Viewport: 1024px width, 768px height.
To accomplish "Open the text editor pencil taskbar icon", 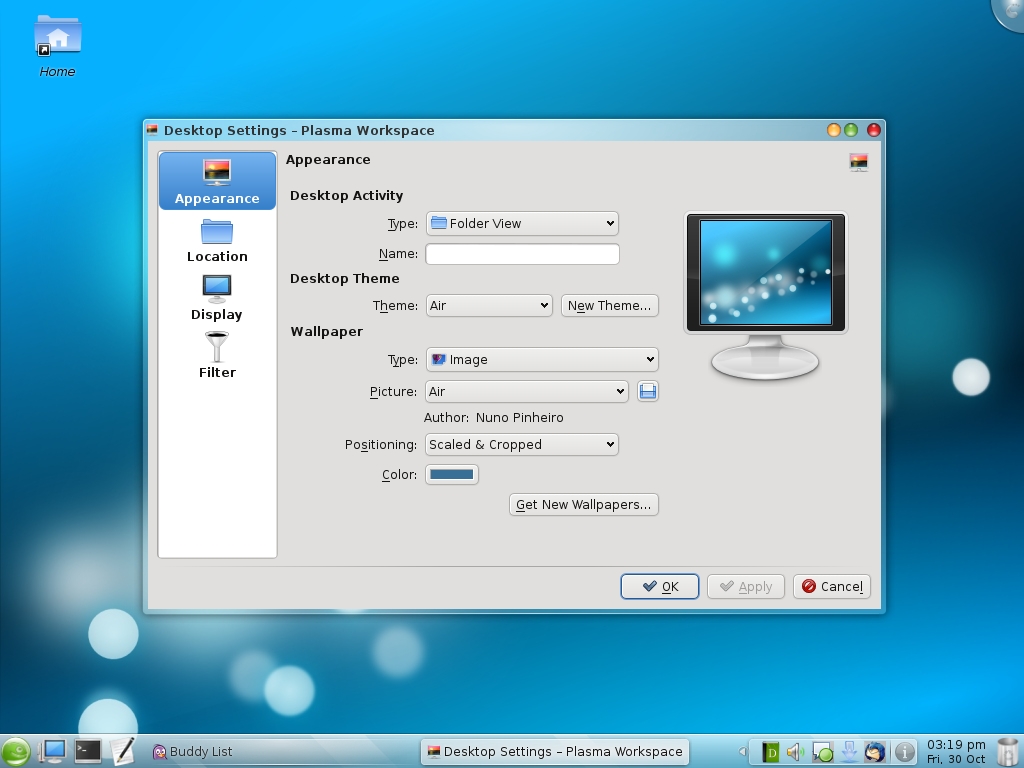I will (x=122, y=752).
